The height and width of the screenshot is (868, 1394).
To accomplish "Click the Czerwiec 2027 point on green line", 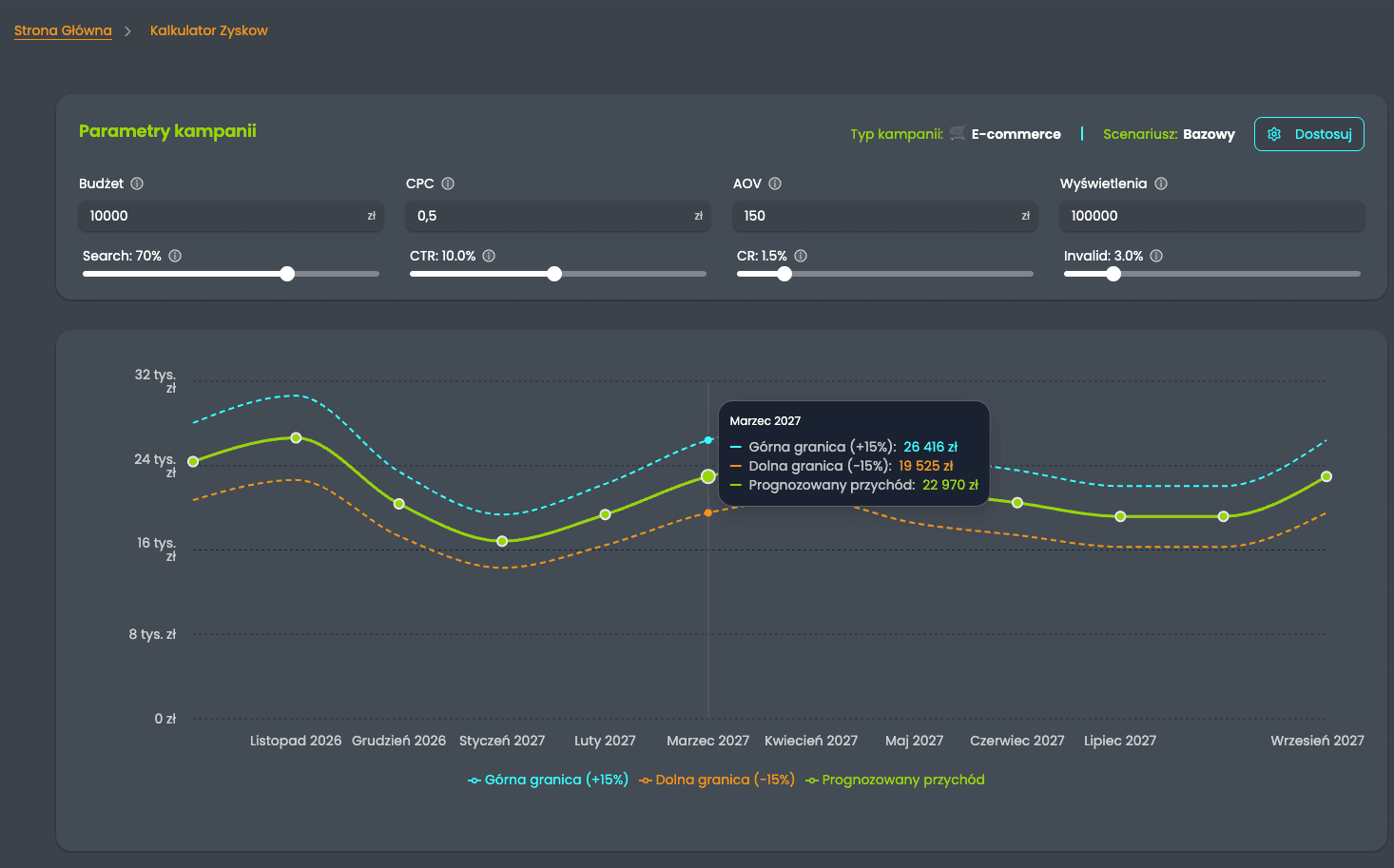I will pos(1017,503).
